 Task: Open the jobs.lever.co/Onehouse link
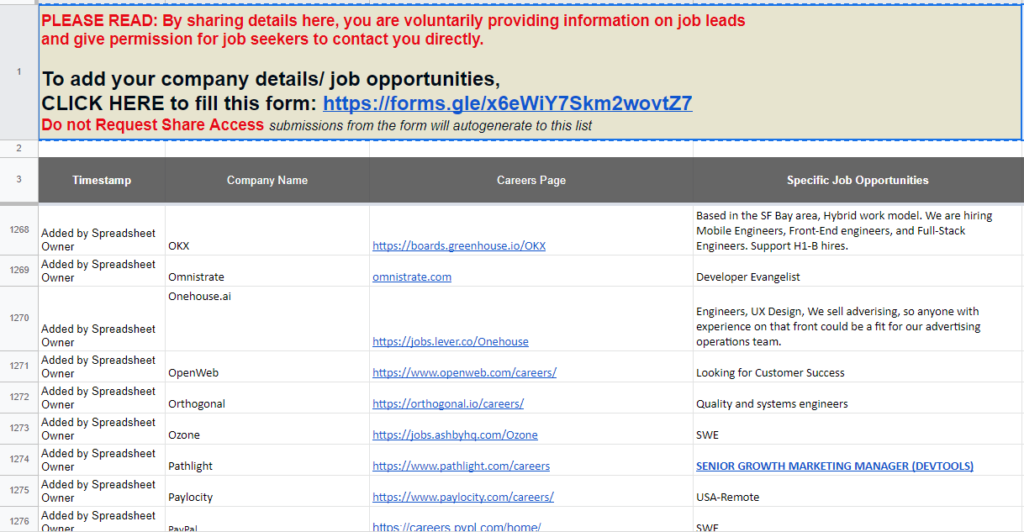(450, 341)
